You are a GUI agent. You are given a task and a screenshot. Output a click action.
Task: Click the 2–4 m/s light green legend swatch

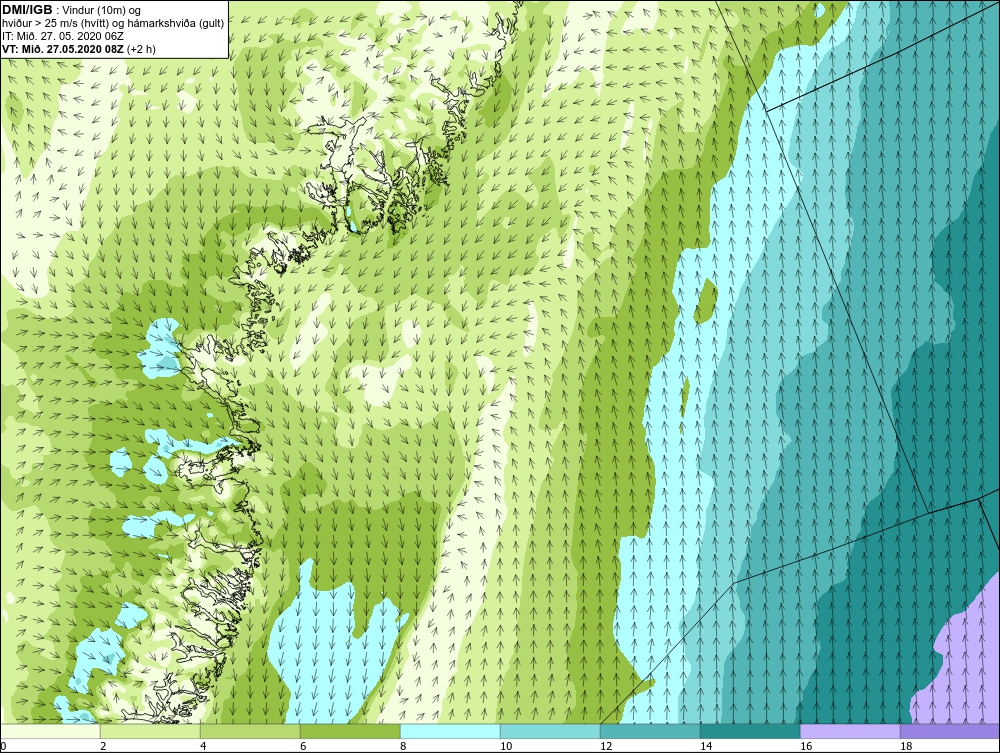pyautogui.click(x=150, y=731)
